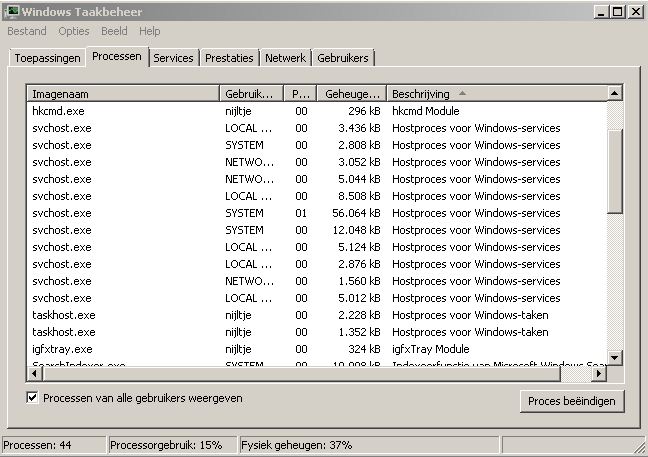Image resolution: width=648 pixels, height=457 pixels.
Task: Select taskhost.exe using 2.228 kB
Action: 317,315
